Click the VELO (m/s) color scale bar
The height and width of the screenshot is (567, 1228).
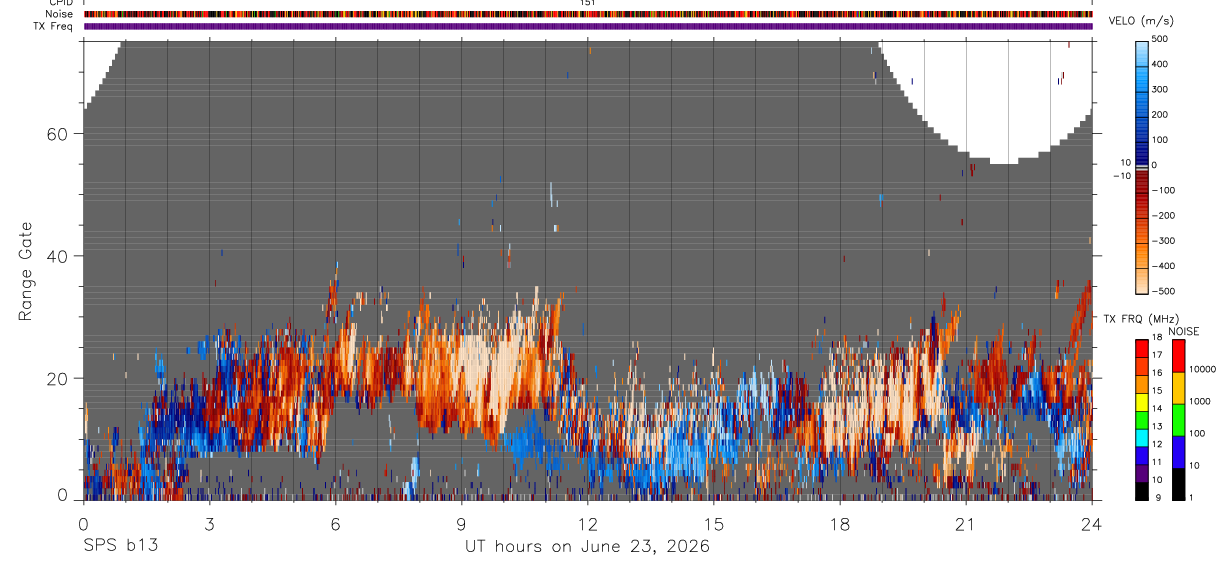coord(1142,165)
